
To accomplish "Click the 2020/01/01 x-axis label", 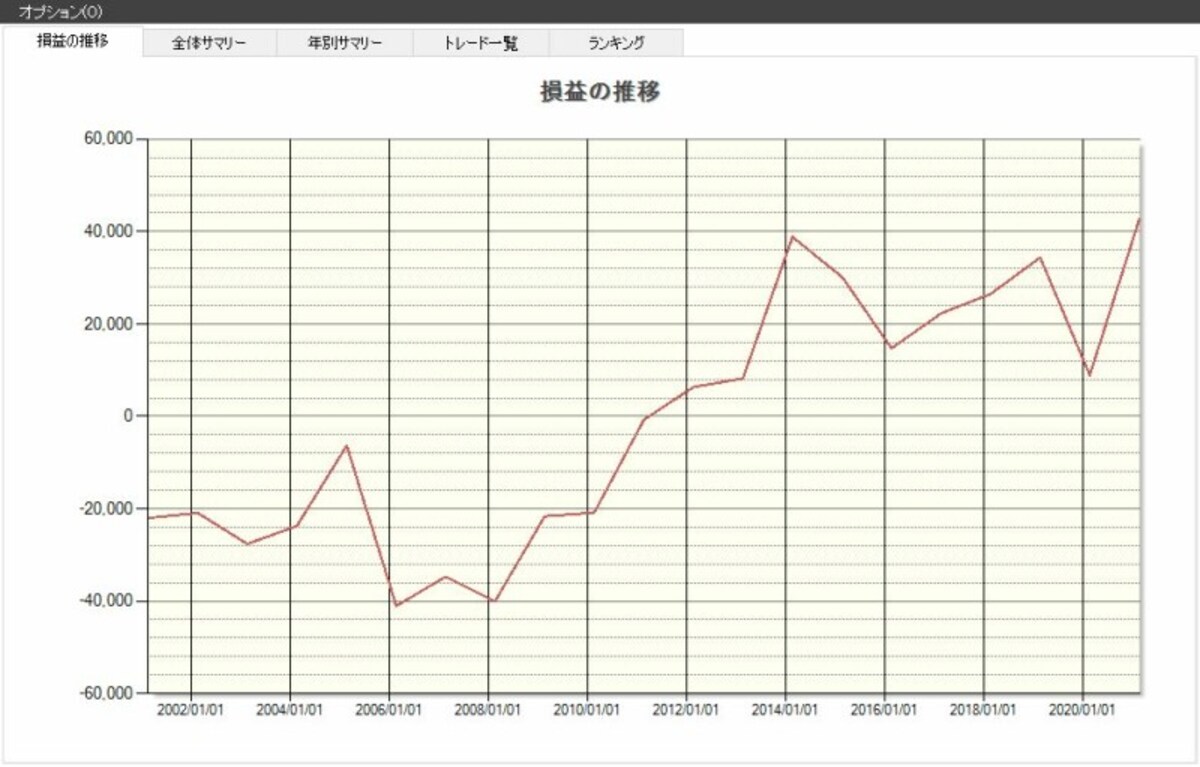I will coord(1083,710).
